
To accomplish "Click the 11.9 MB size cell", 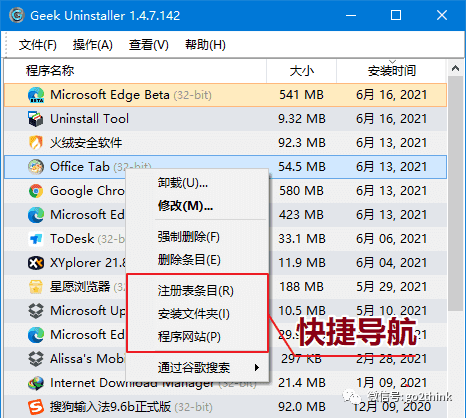I will coord(302,263).
